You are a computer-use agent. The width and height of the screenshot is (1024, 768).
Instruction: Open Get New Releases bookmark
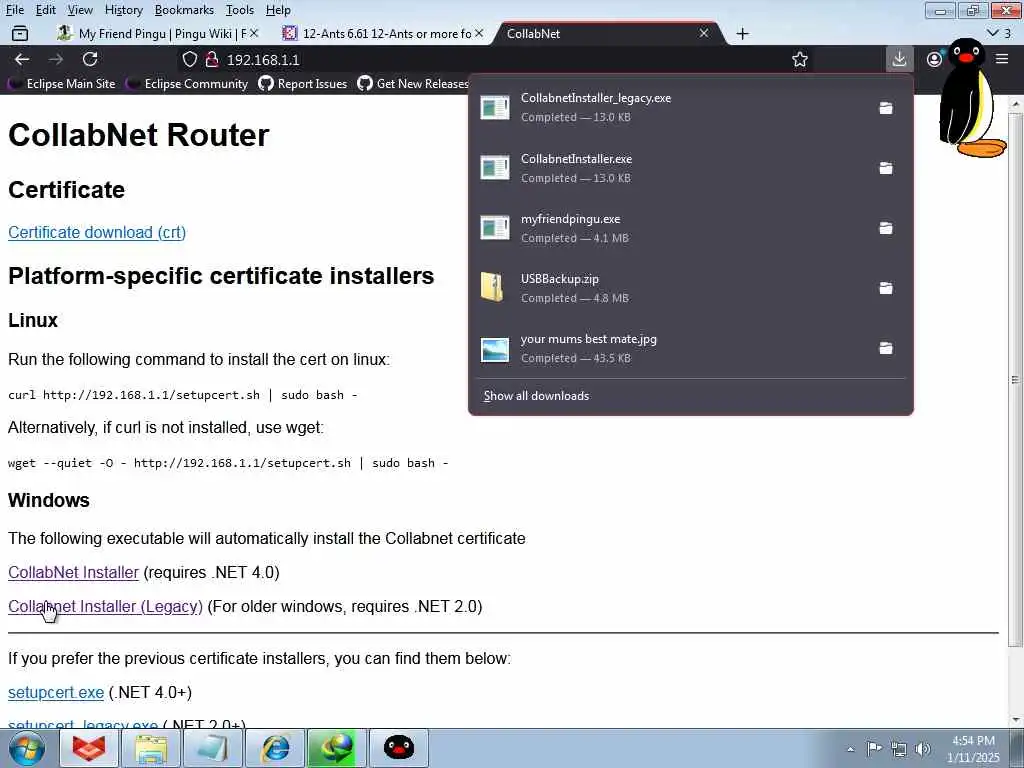[x=413, y=84]
